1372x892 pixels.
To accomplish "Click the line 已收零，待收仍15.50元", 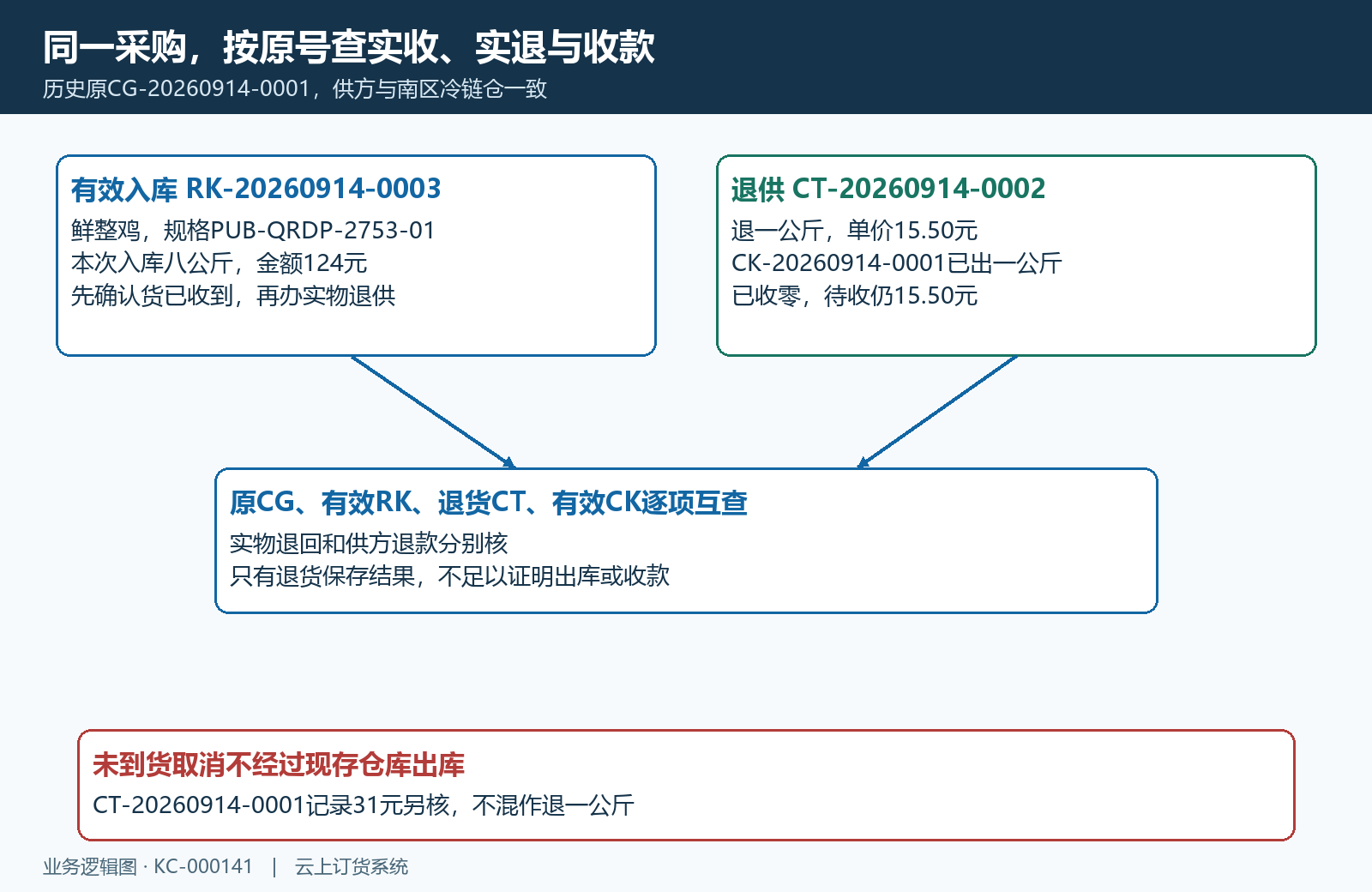I will click(854, 296).
